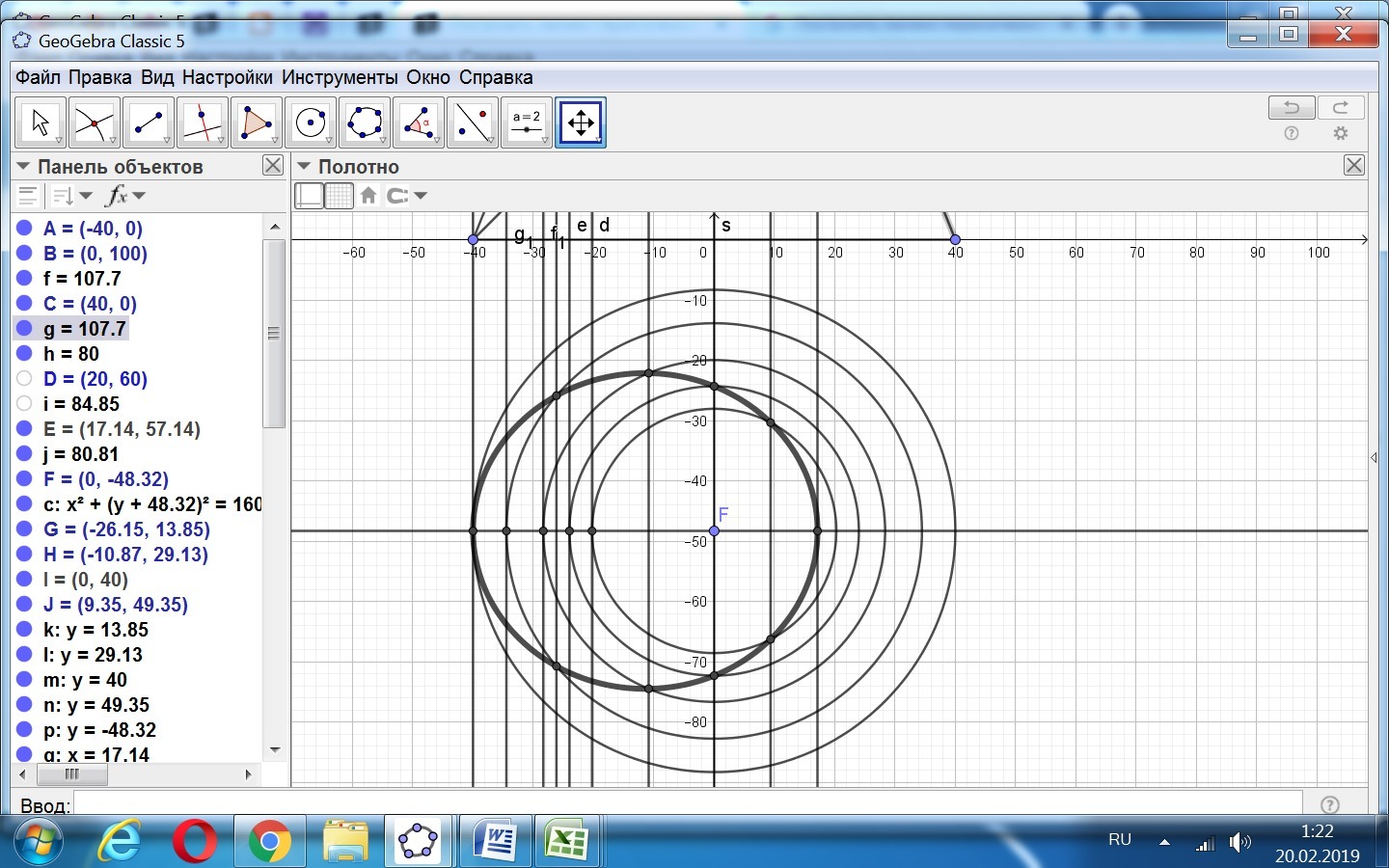
Task: Hide point A using its visibility circle
Action: (x=24, y=229)
